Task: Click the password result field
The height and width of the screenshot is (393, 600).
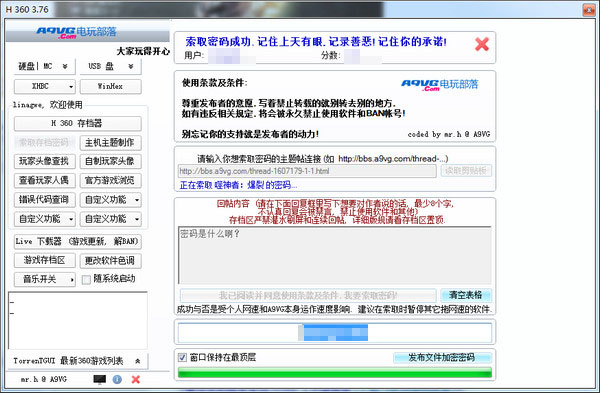Action: point(335,333)
